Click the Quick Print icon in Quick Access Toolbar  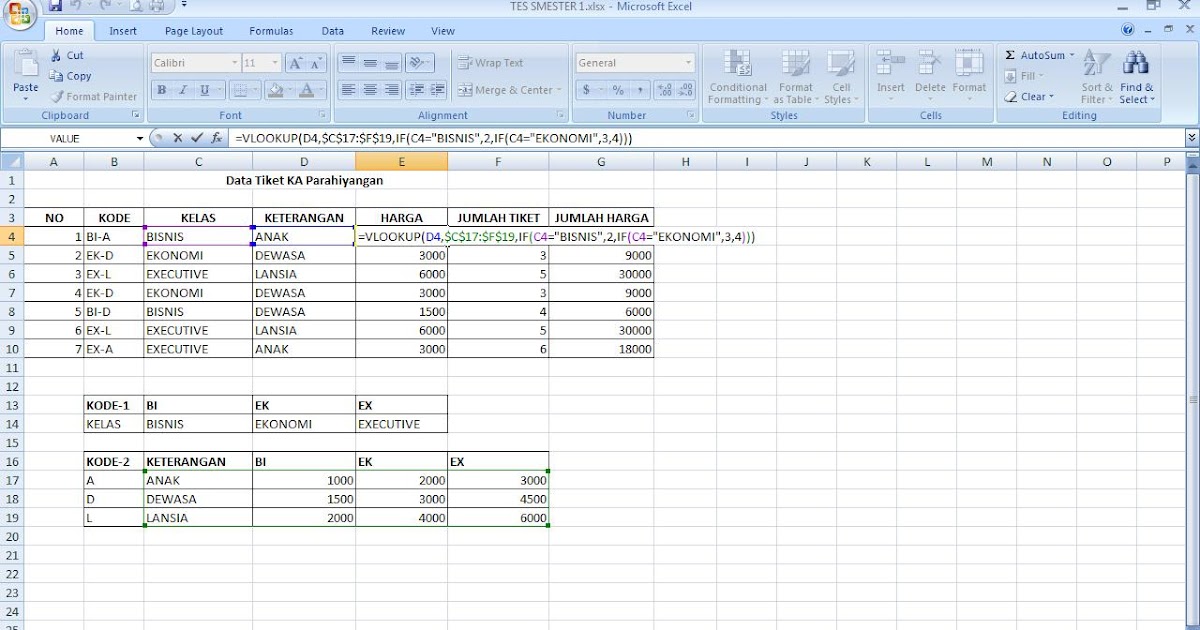(x=157, y=6)
